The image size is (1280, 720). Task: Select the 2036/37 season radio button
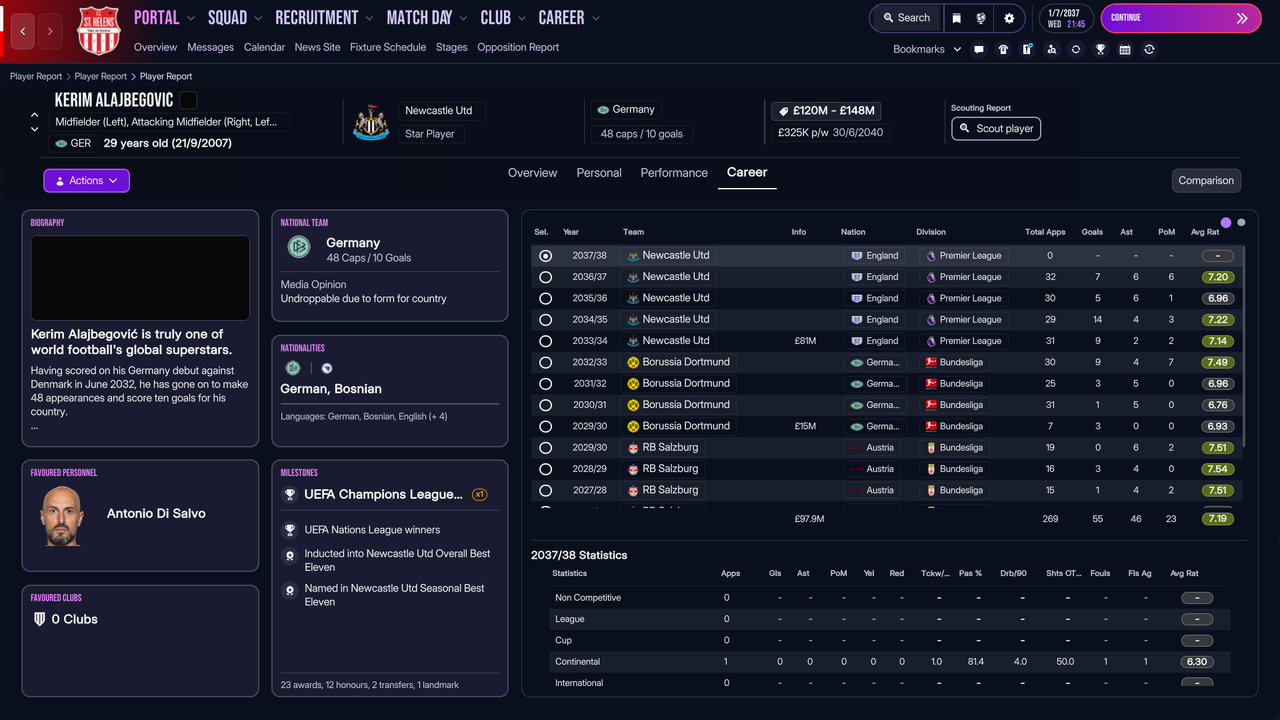point(545,277)
